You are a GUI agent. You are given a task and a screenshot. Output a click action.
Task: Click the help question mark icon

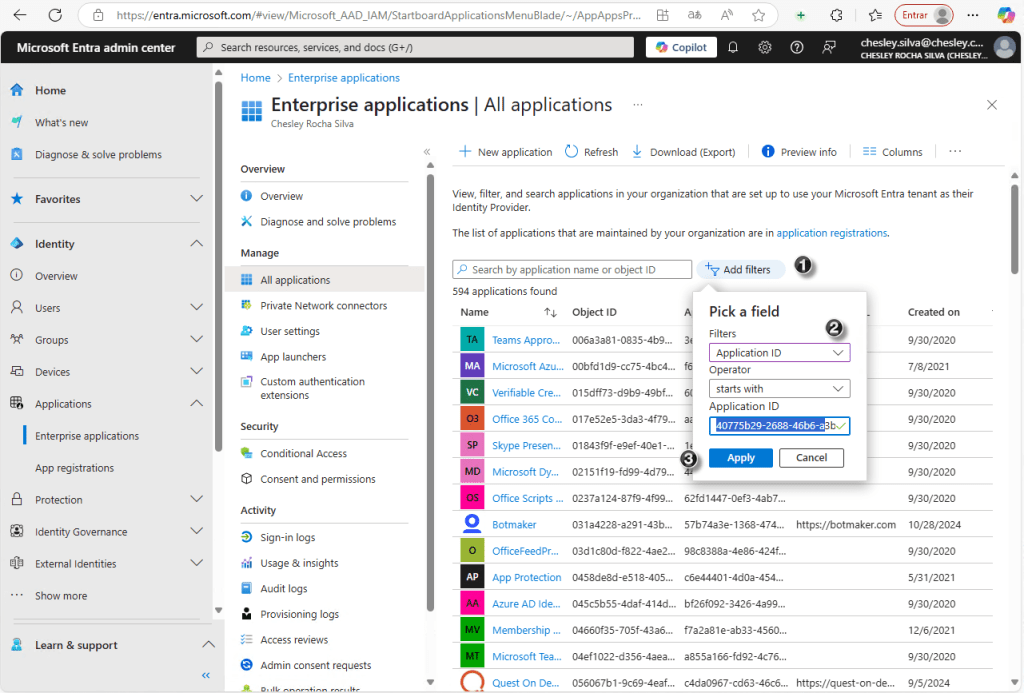pos(797,47)
